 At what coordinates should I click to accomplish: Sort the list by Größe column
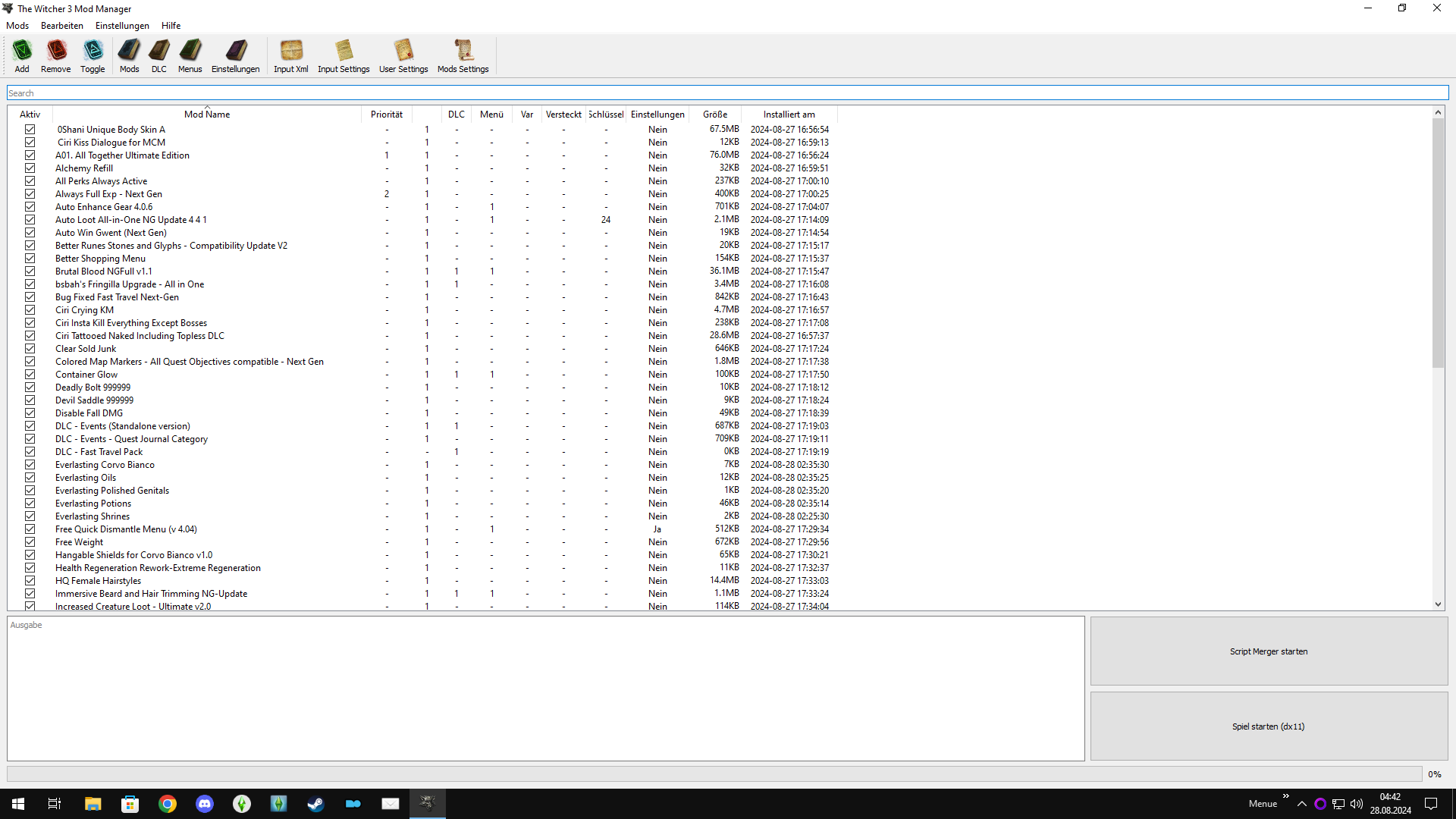coord(715,115)
